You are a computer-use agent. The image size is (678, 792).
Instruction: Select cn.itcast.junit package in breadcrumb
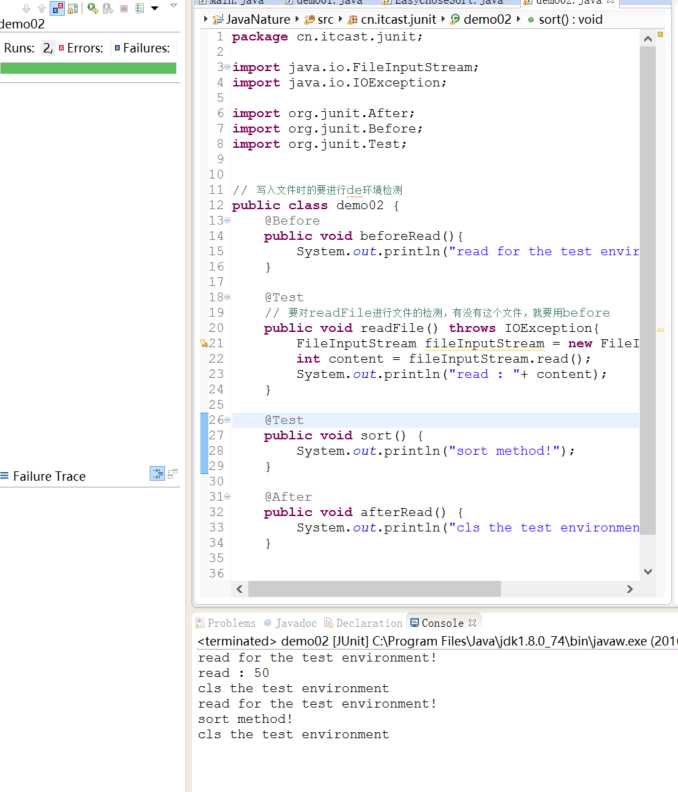click(x=392, y=20)
